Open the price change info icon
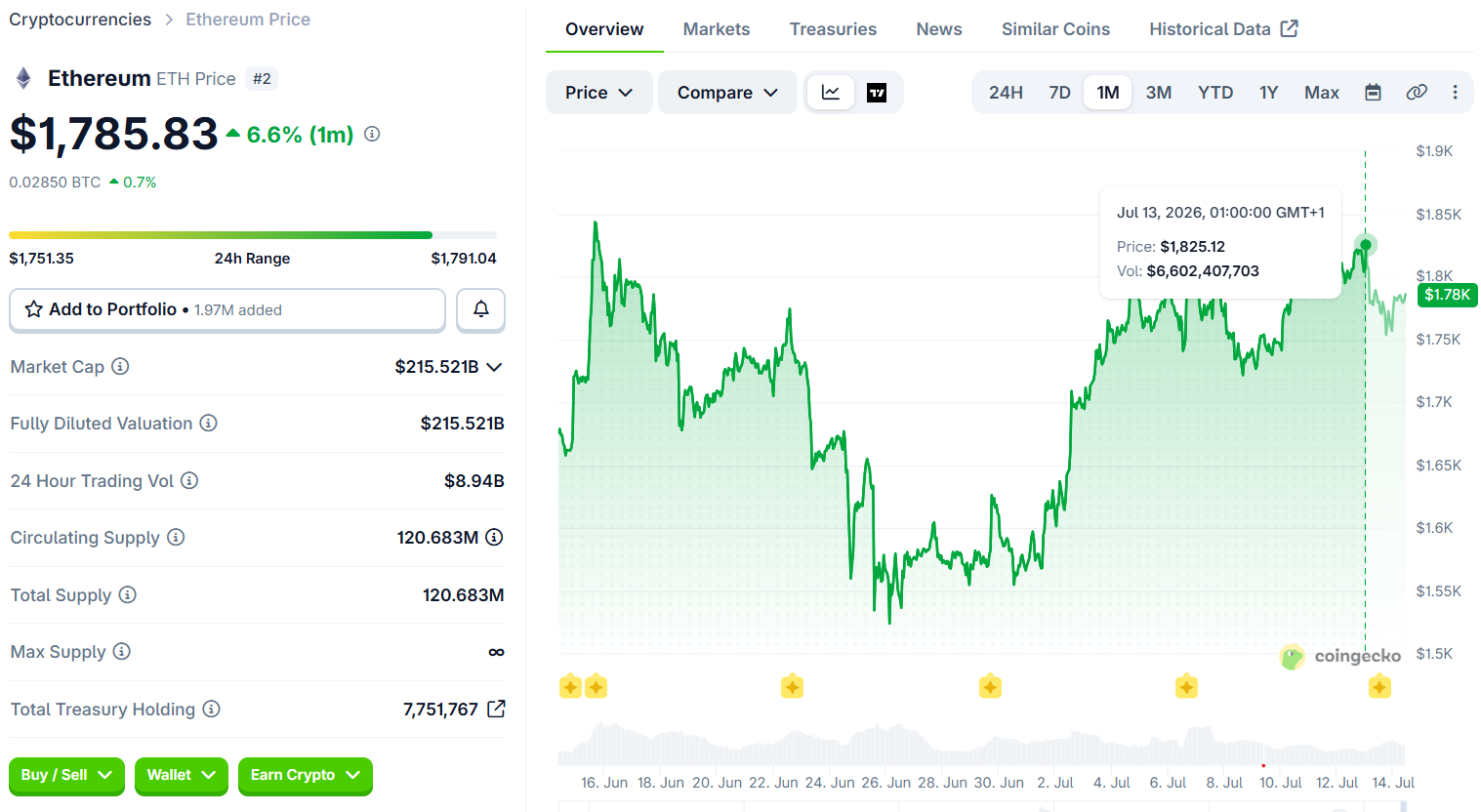This screenshot has width=1481, height=812. coord(372,134)
